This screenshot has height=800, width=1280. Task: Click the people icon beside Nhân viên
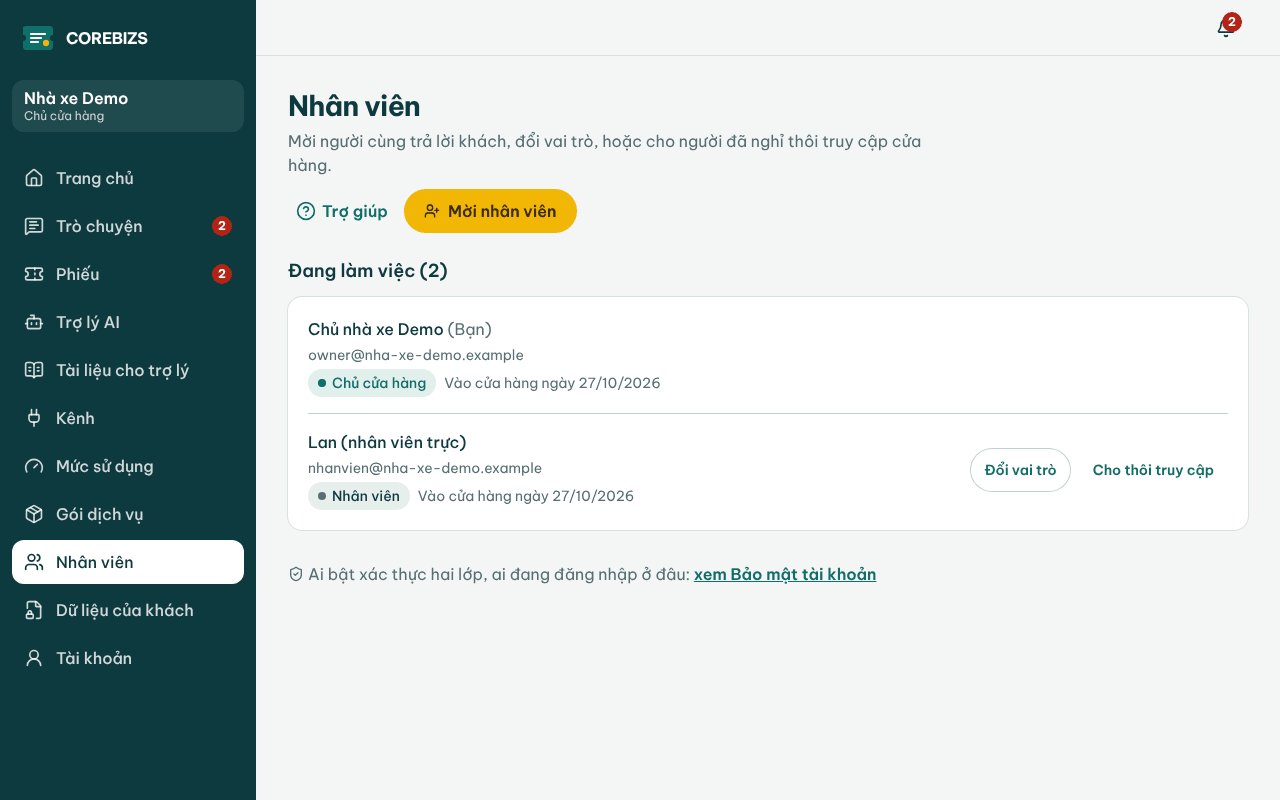pos(34,562)
